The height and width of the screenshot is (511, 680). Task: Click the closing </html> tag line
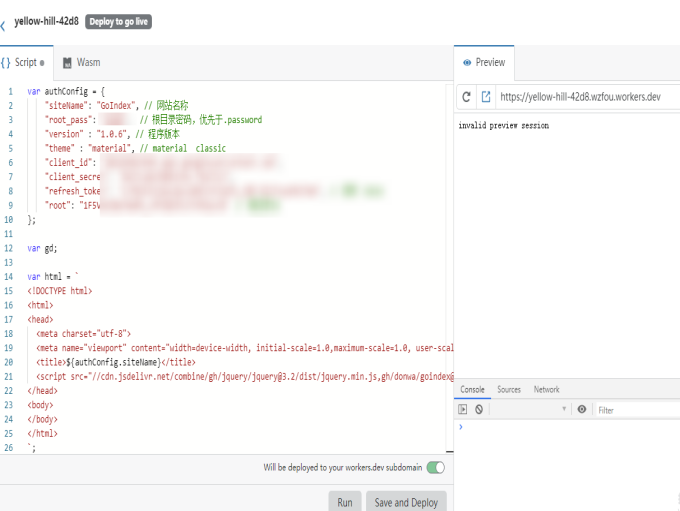click(x=42, y=433)
